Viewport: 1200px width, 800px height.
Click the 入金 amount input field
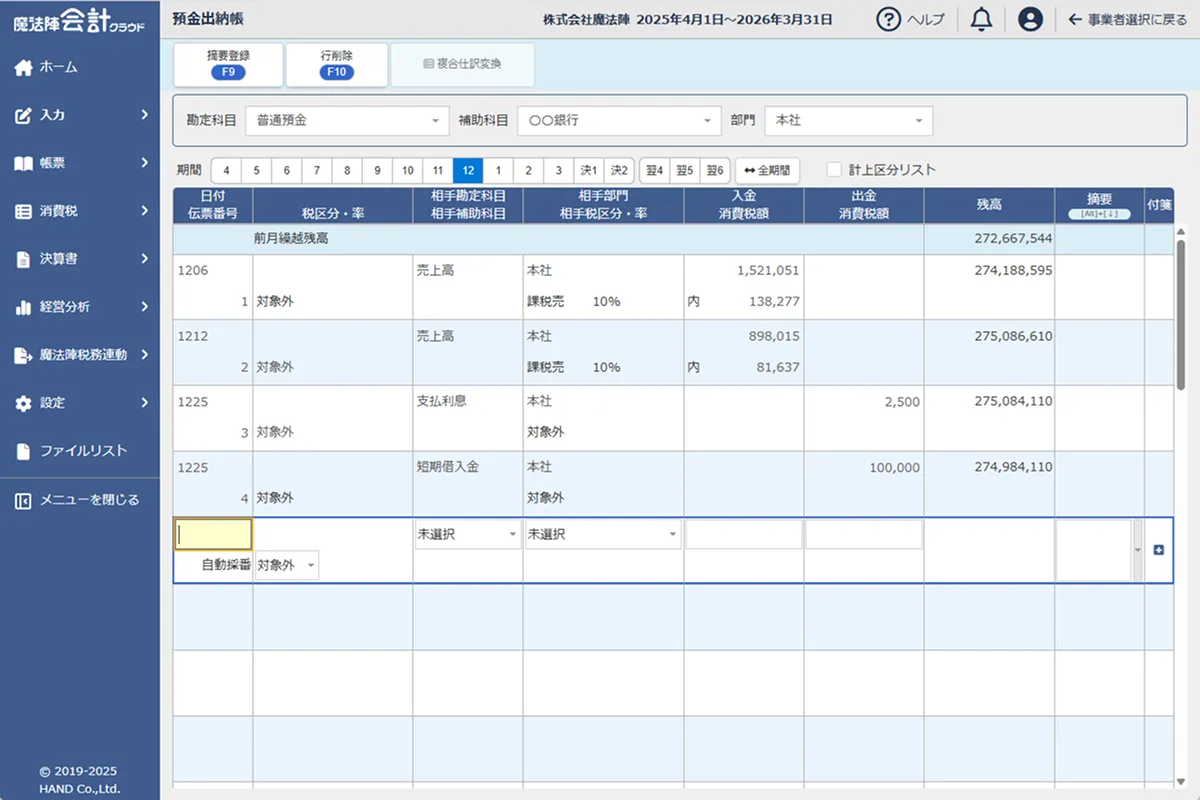[x=743, y=535]
